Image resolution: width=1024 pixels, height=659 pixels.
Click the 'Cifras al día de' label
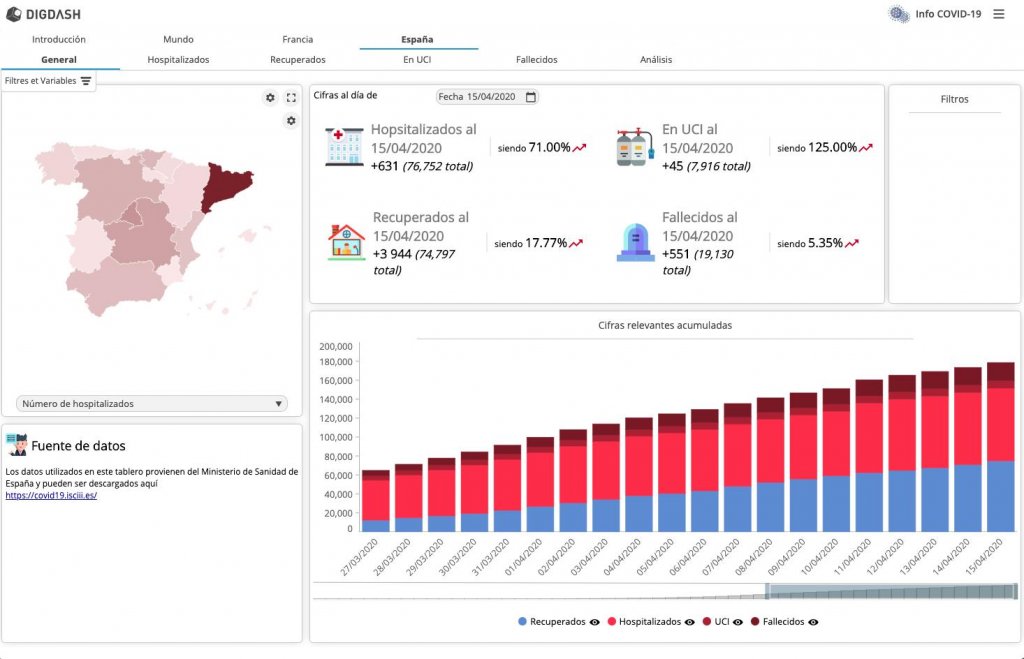(x=345, y=95)
